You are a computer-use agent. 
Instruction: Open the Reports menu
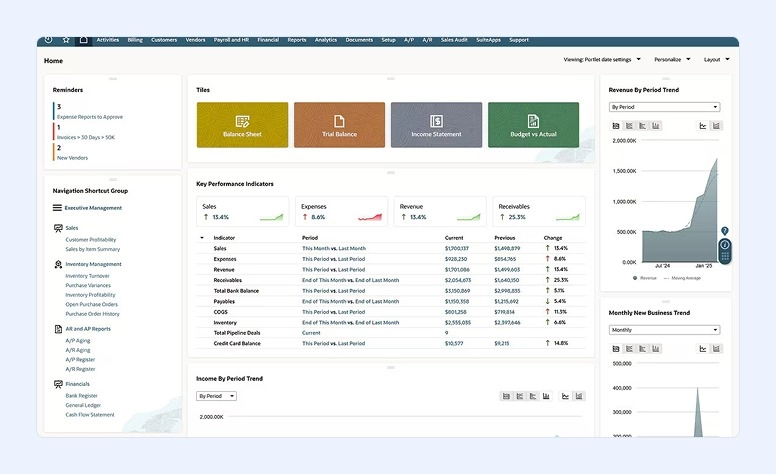(x=297, y=40)
